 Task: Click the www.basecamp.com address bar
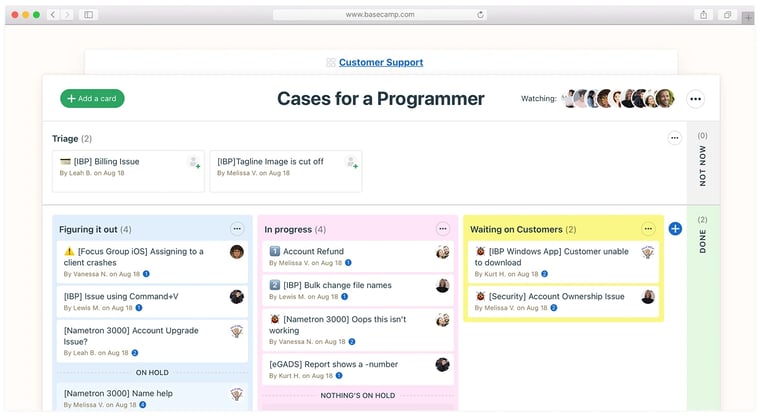tap(380, 15)
